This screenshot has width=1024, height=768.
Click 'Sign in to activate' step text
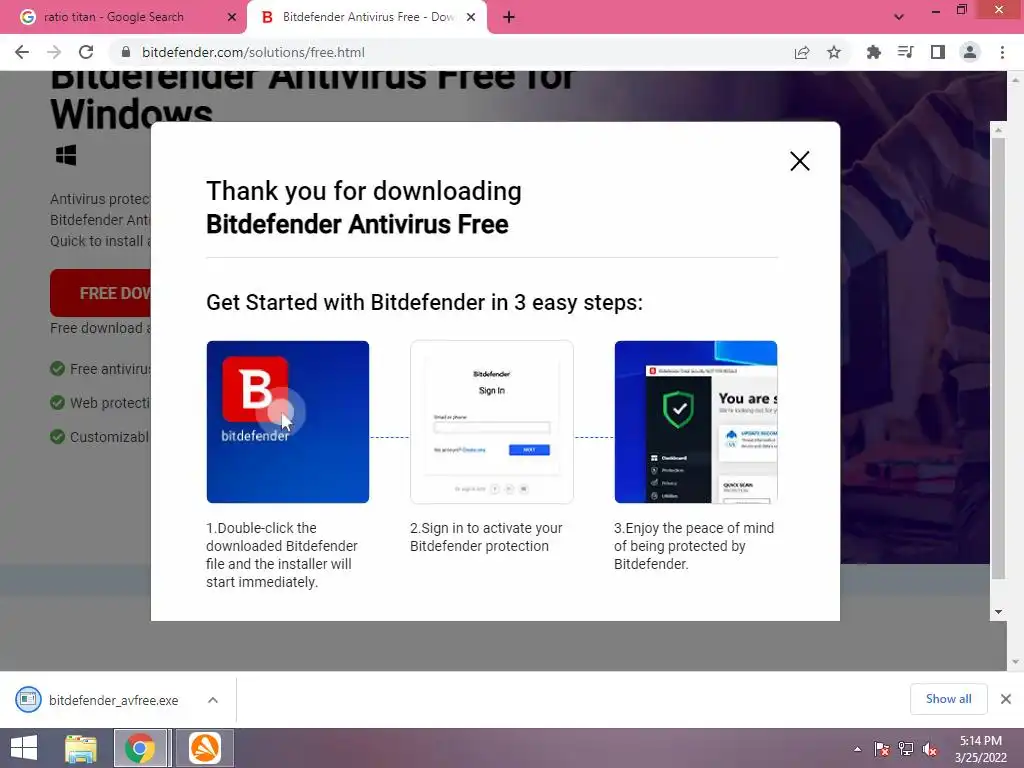pyautogui.click(x=487, y=537)
